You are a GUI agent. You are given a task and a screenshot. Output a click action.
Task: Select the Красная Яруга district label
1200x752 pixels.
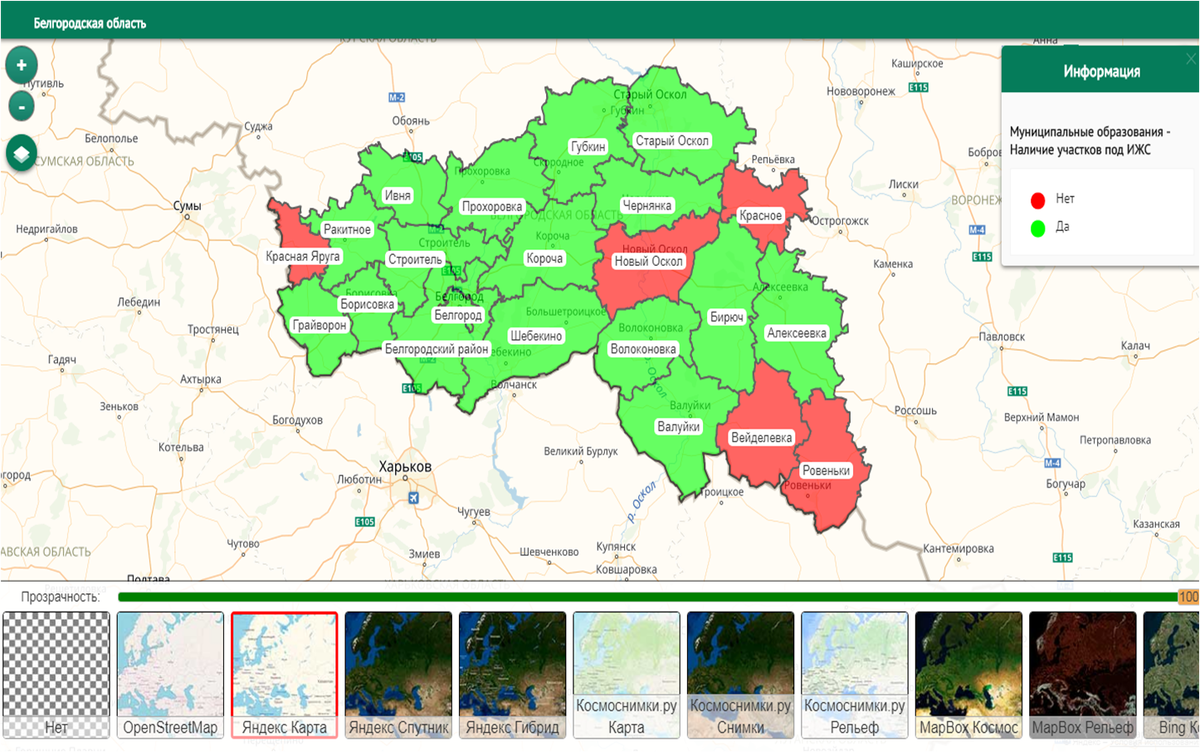[303, 257]
